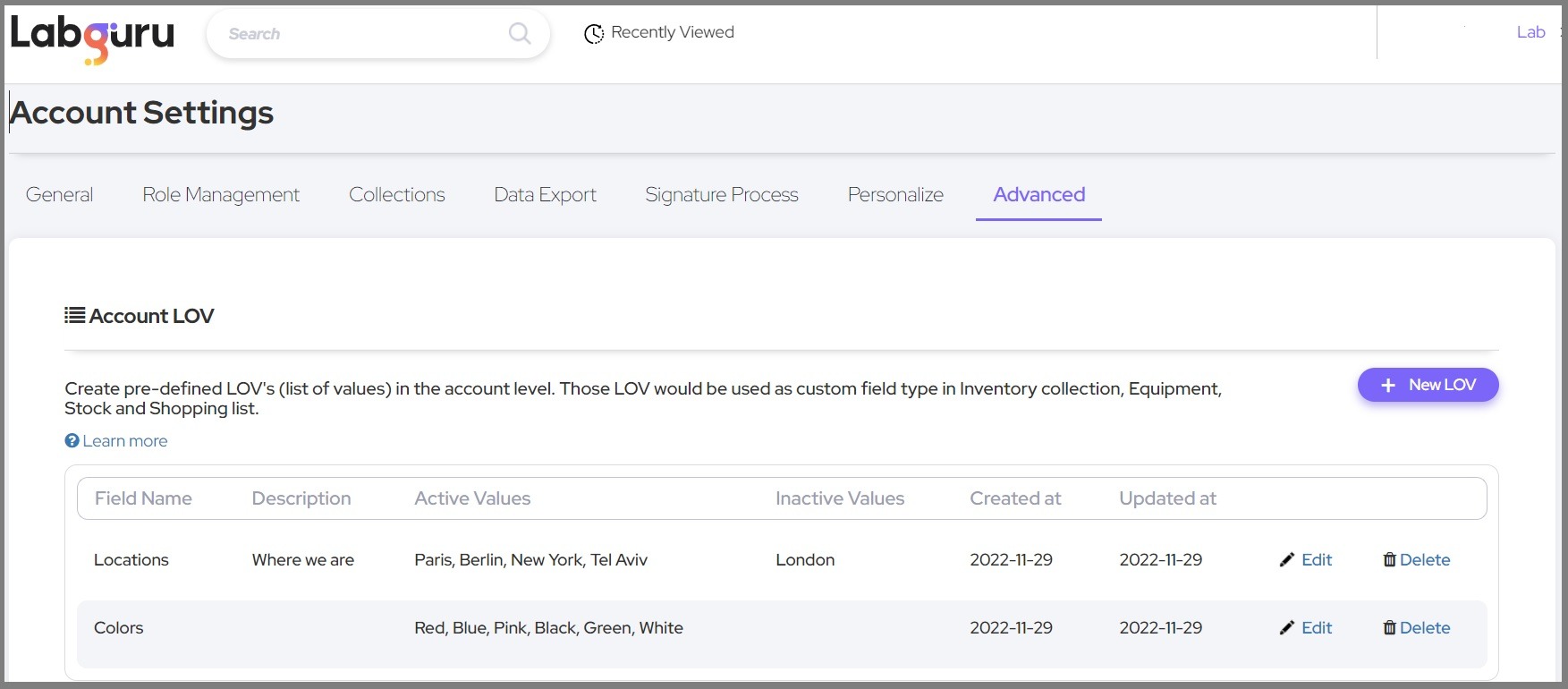1568x689 pixels.
Task: Click trash icon in Locations row
Action: 1389,560
